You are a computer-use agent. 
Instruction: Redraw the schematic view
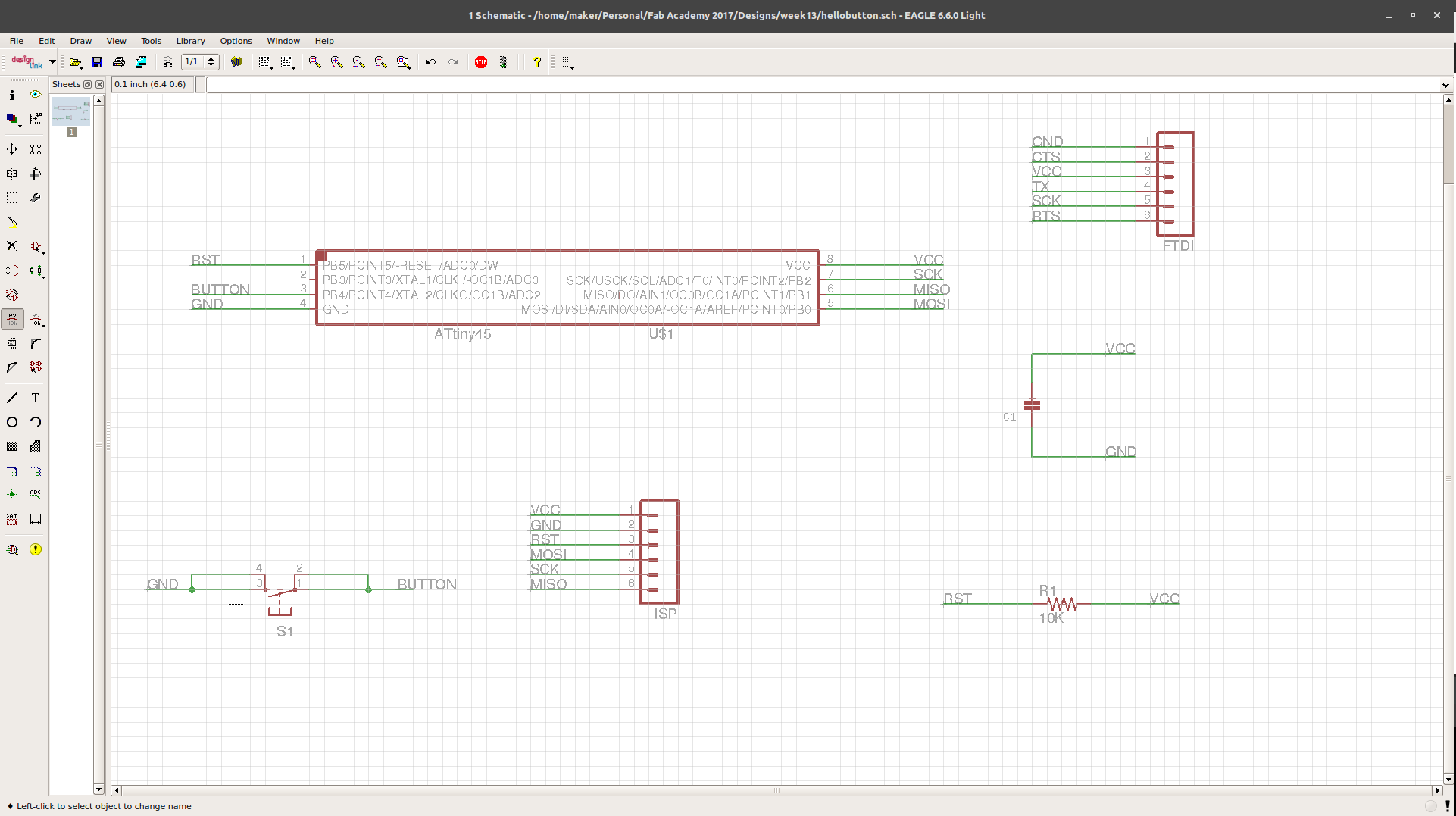click(381, 62)
